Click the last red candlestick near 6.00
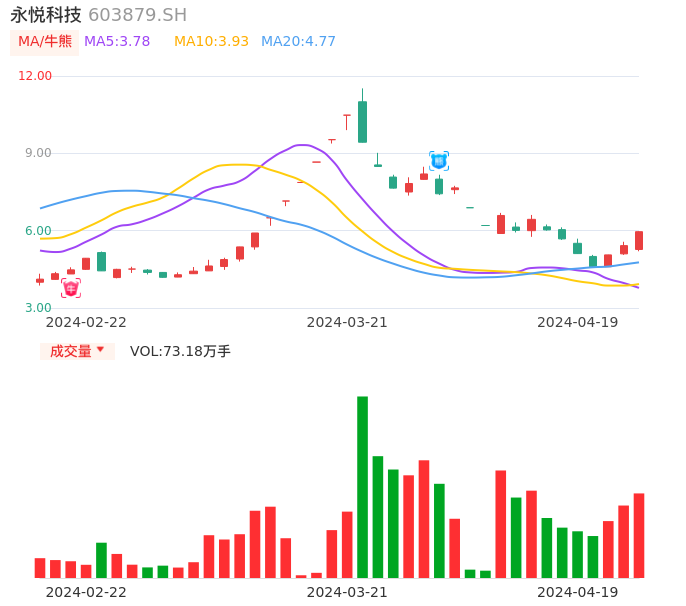The width and height of the screenshot is (686, 606). [x=639, y=241]
